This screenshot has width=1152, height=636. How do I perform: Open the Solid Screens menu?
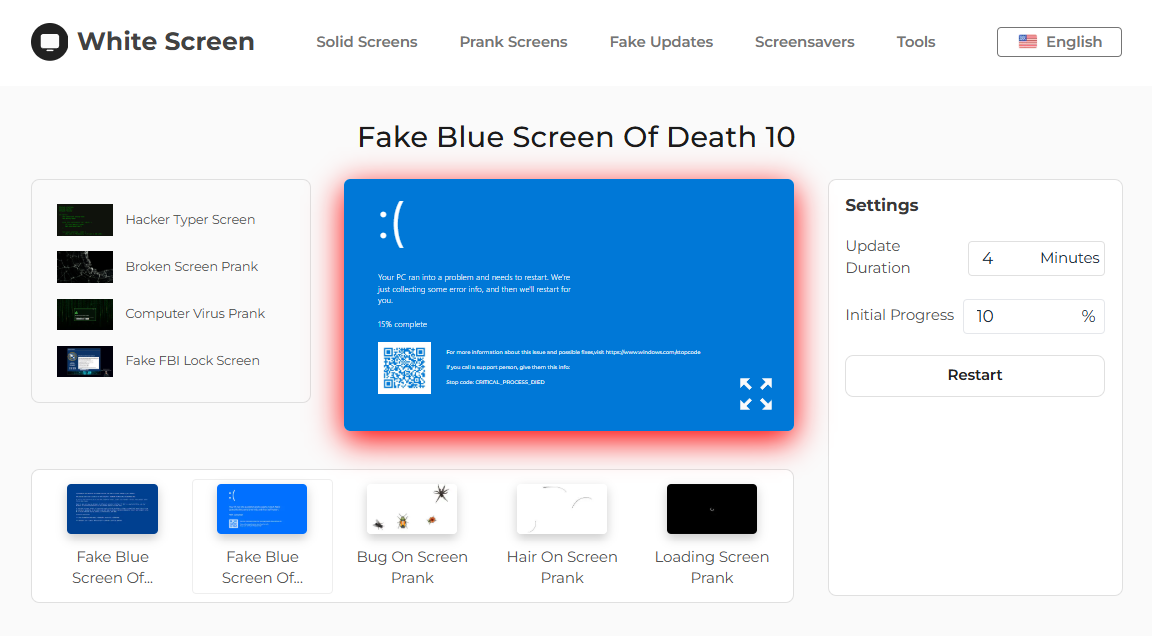coord(367,42)
